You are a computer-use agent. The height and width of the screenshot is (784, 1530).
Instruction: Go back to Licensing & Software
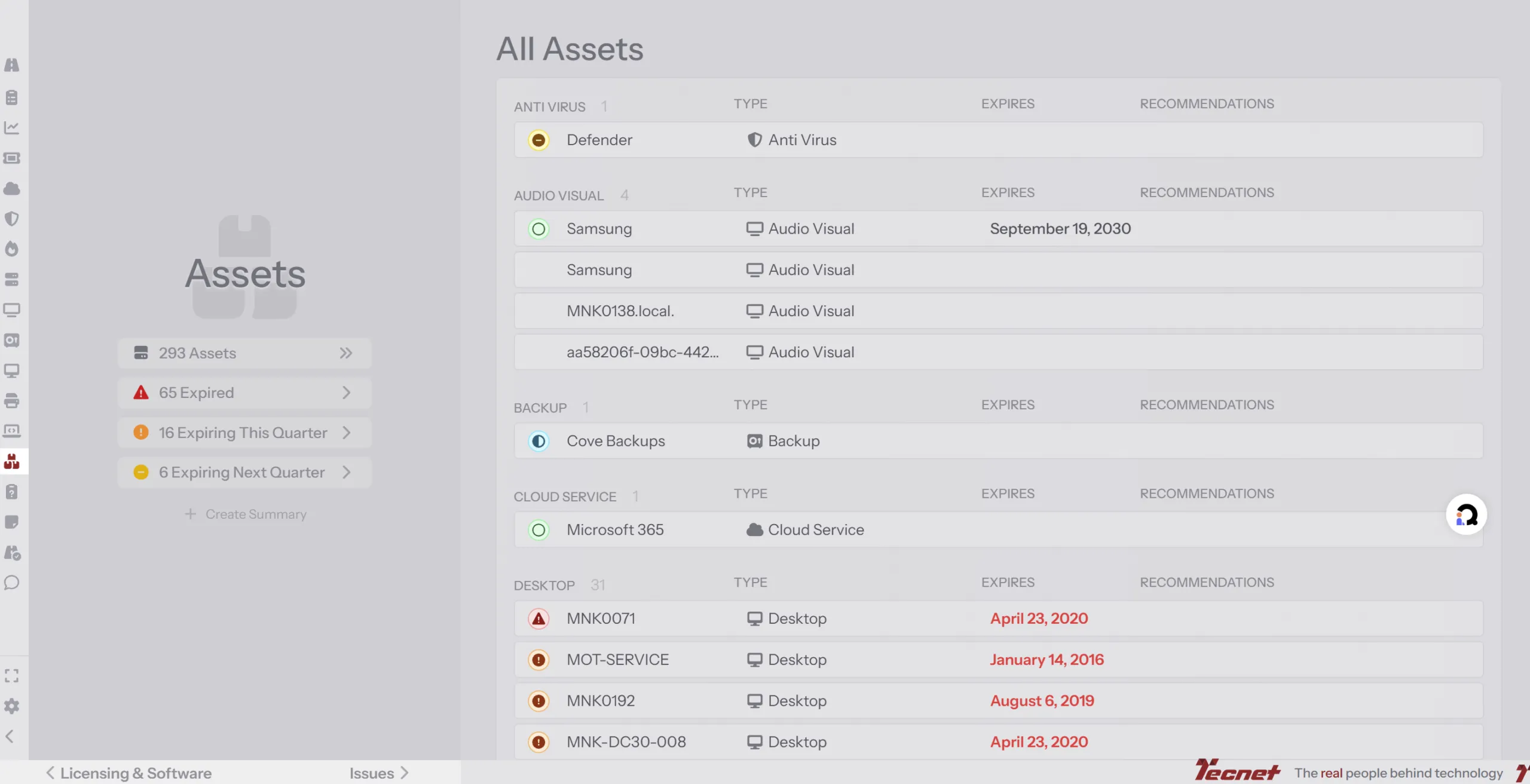129,773
